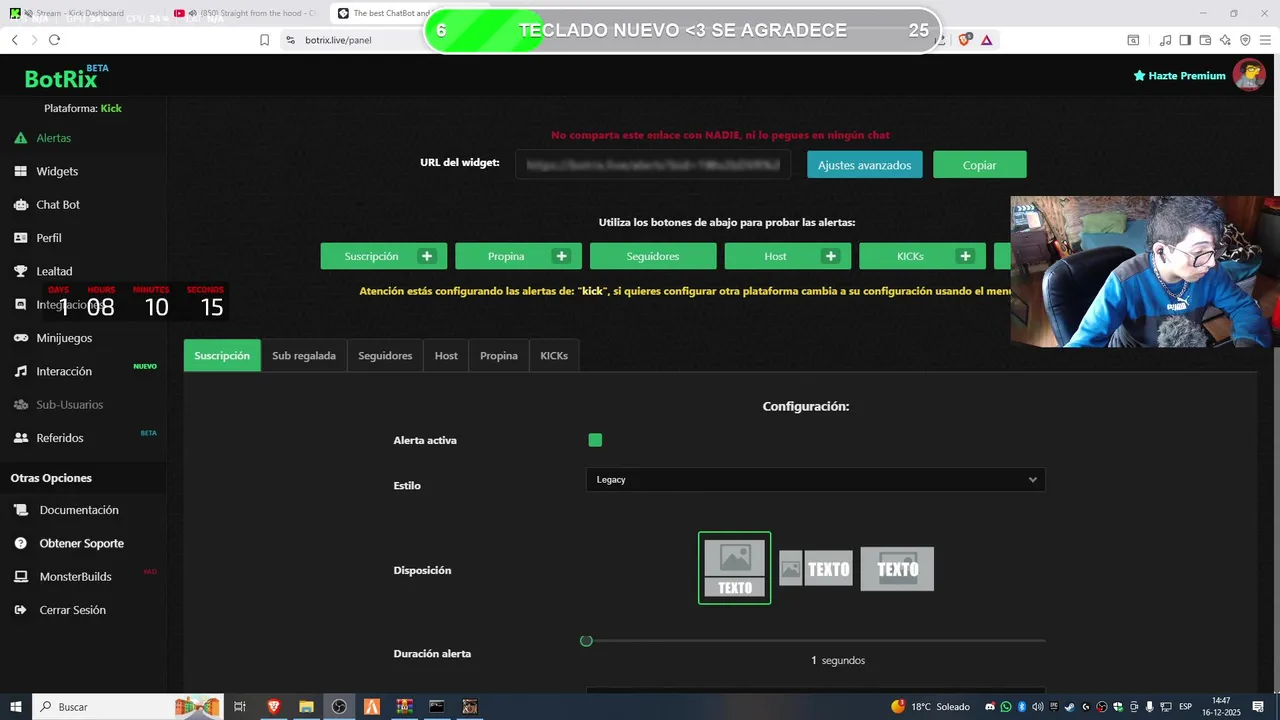Click the URL del widget field

653,165
